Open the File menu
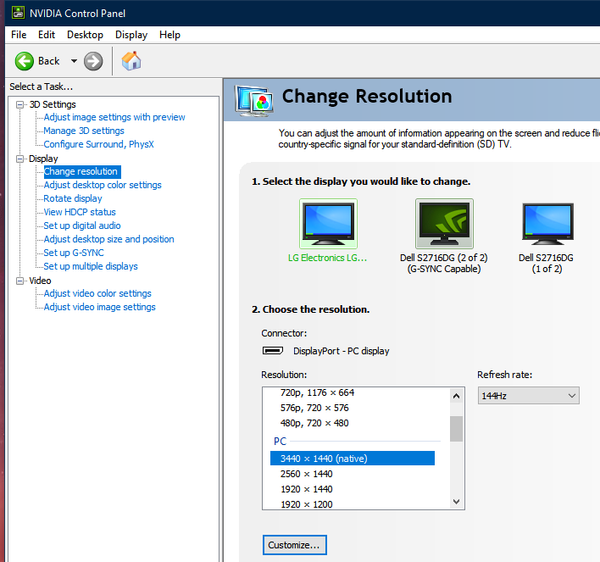 19,35
